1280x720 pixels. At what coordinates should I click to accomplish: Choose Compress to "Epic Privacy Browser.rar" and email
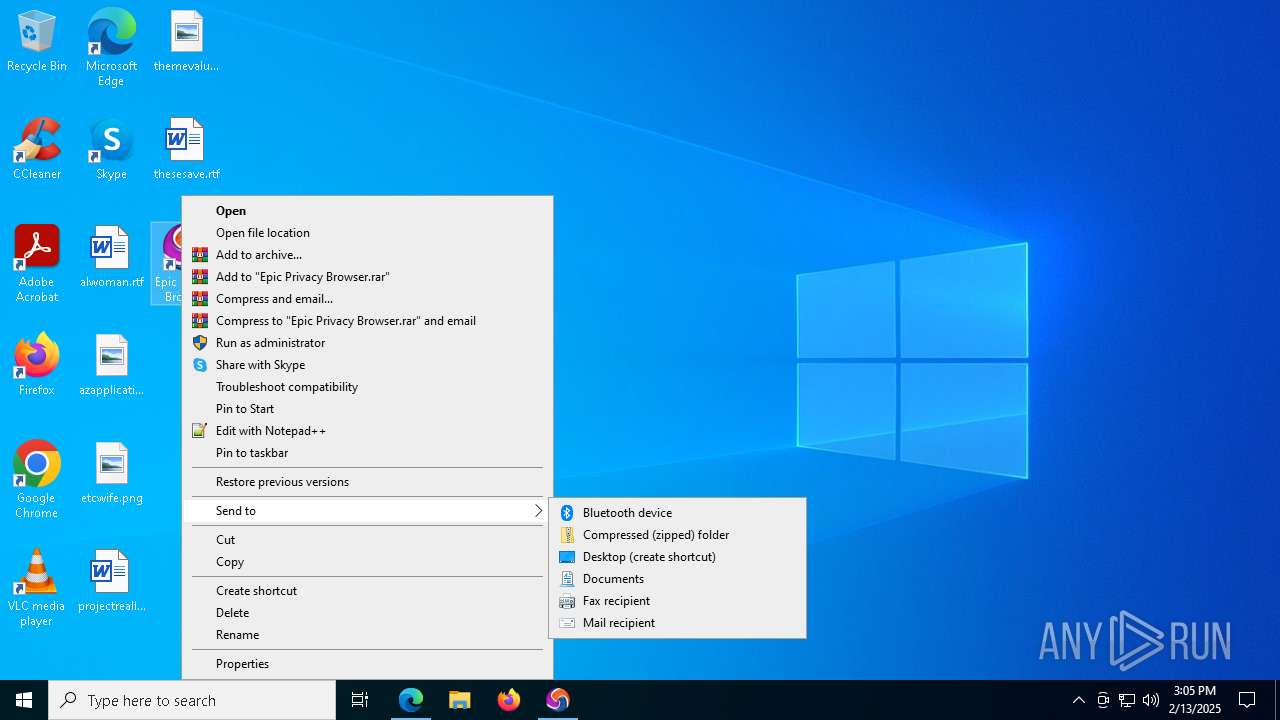(367, 321)
